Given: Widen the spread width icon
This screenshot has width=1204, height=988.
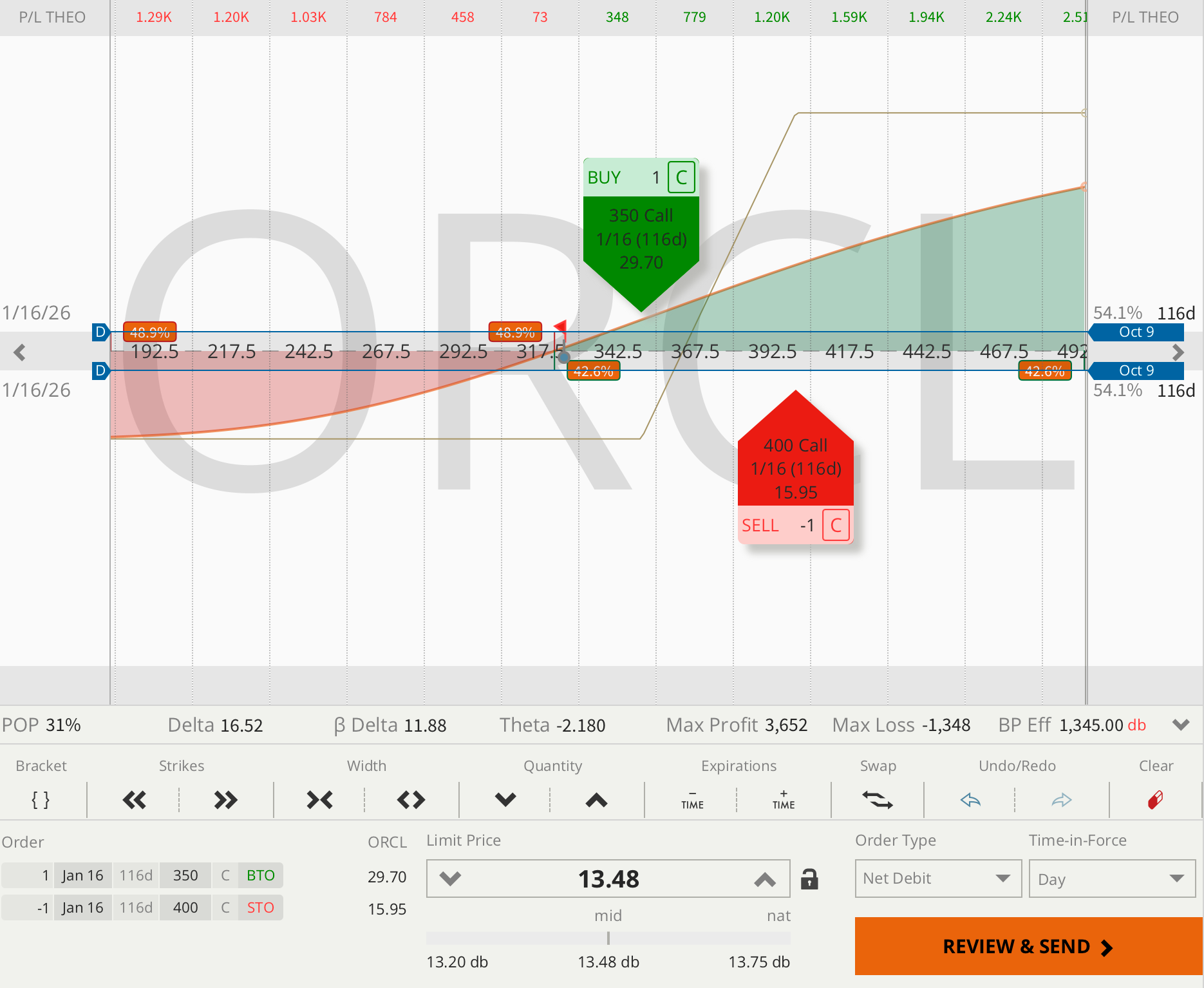Looking at the screenshot, I should pyautogui.click(x=411, y=800).
